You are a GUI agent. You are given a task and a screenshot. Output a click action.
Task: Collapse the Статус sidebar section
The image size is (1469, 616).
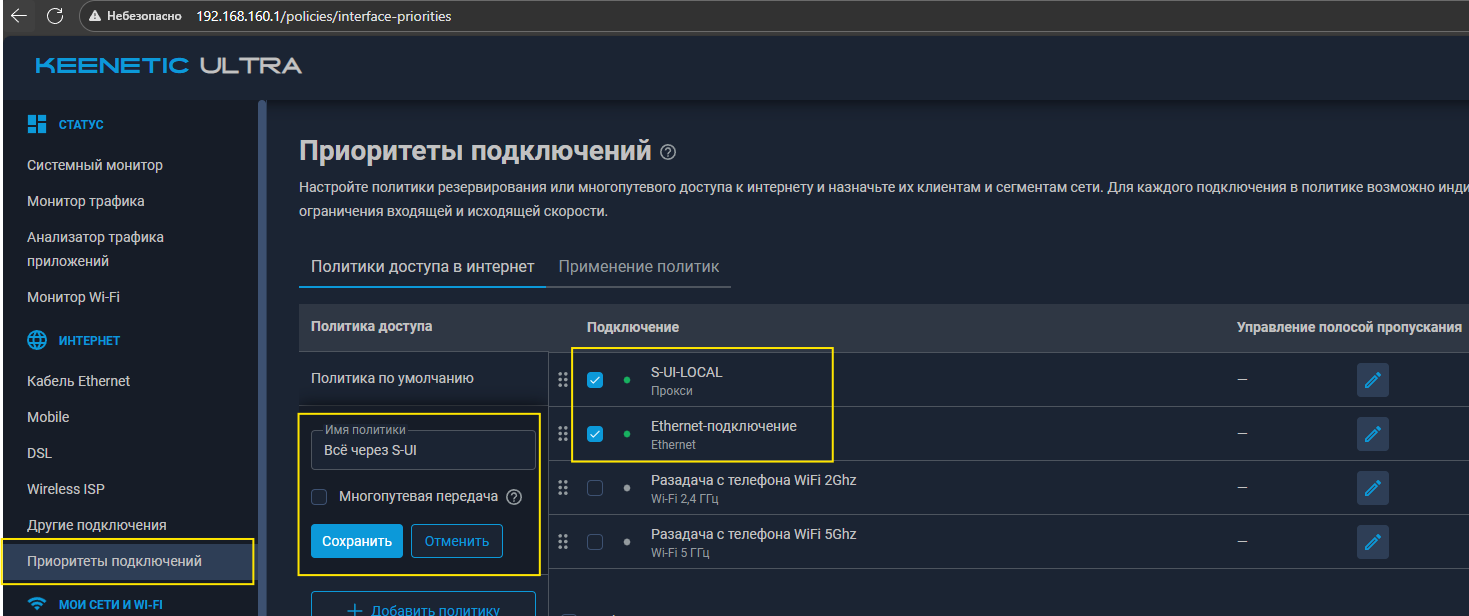(x=80, y=125)
